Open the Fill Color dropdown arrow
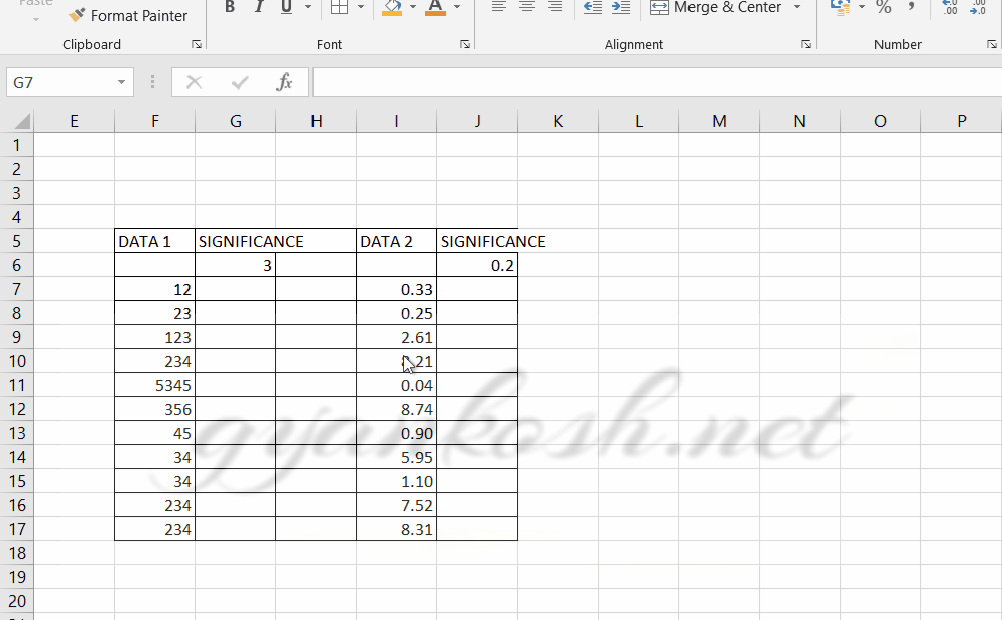This screenshot has height=620, width=1002. (411, 8)
